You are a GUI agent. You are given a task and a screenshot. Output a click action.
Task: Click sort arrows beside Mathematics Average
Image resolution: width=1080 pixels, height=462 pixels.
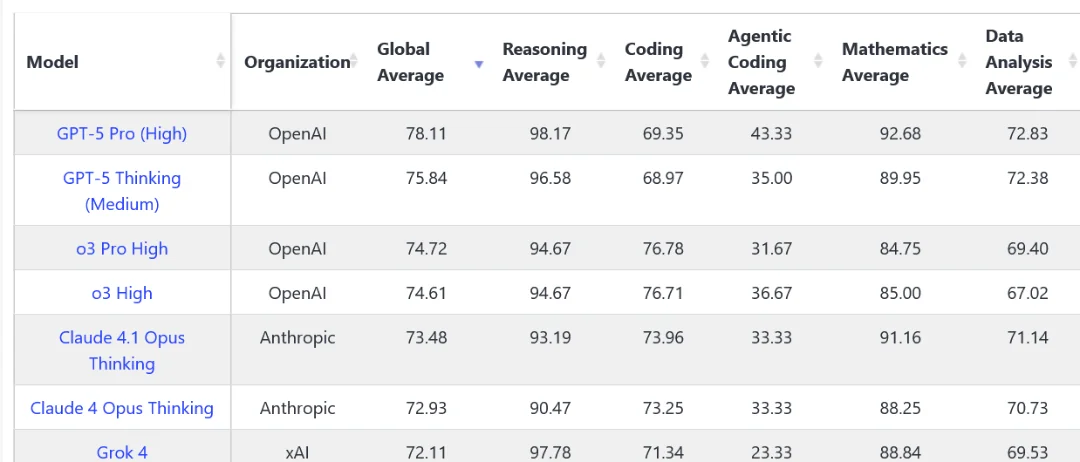(x=964, y=62)
